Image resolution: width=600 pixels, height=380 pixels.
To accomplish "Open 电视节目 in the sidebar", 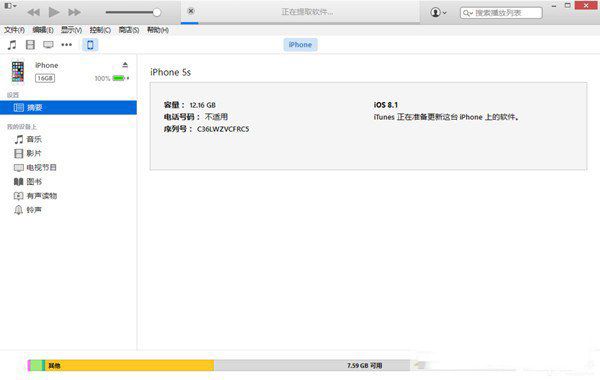I will [35, 168].
